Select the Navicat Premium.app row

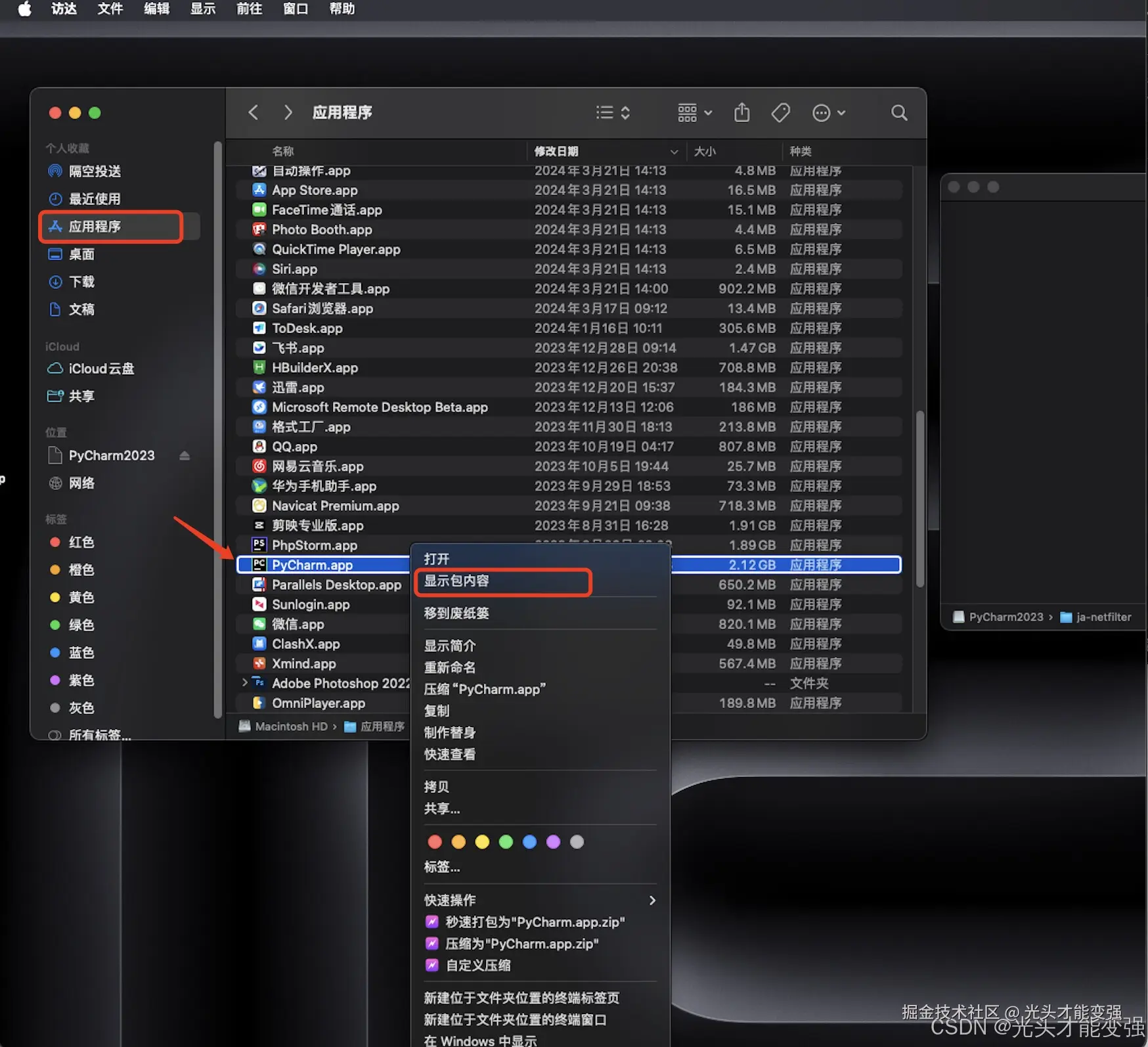tap(569, 506)
